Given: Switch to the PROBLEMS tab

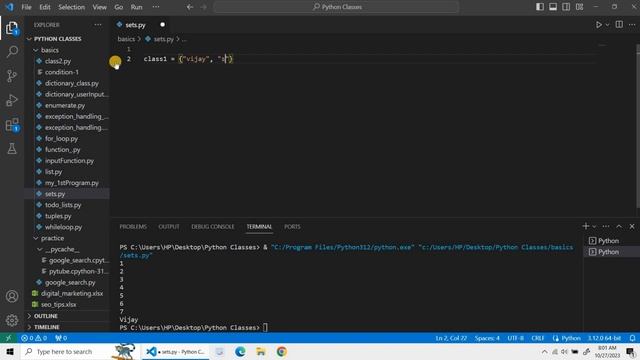Looking at the screenshot, I should (x=133, y=227).
